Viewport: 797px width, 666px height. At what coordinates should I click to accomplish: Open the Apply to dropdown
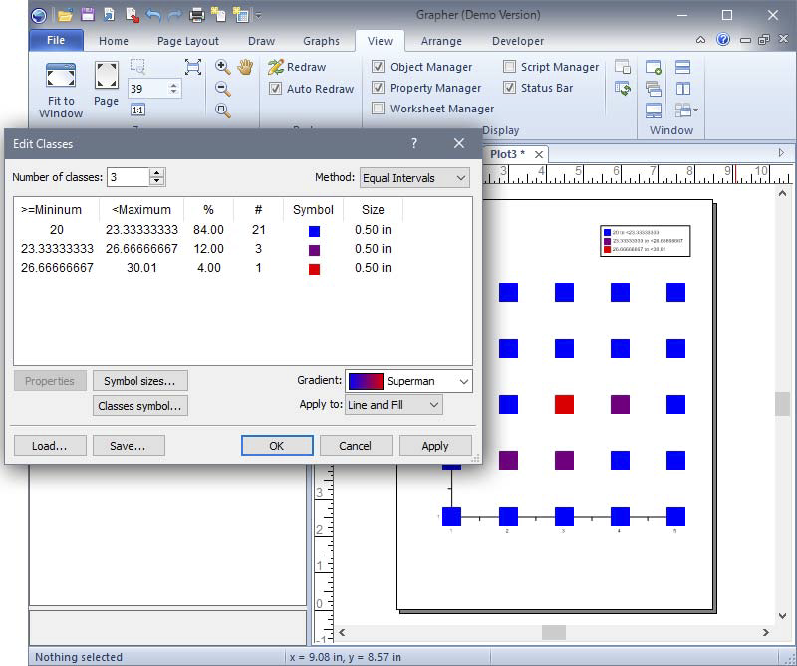[x=393, y=405]
